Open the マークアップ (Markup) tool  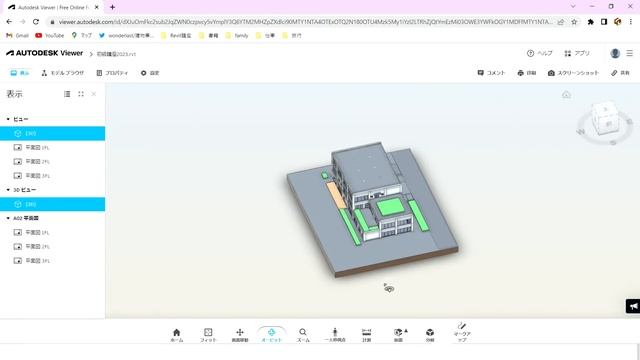462,333
